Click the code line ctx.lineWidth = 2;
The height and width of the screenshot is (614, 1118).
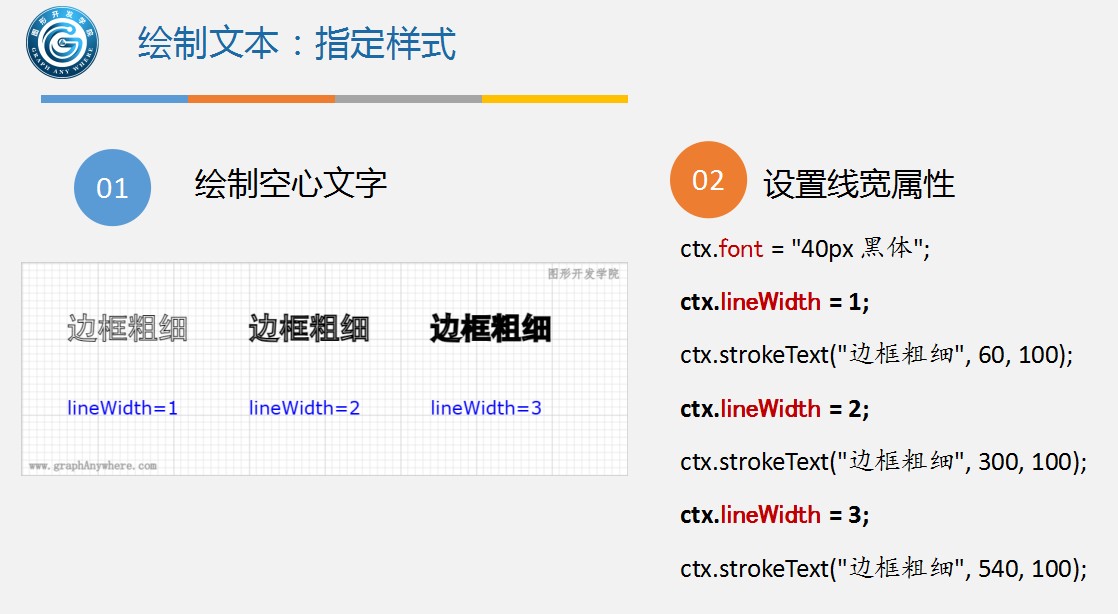(x=774, y=409)
